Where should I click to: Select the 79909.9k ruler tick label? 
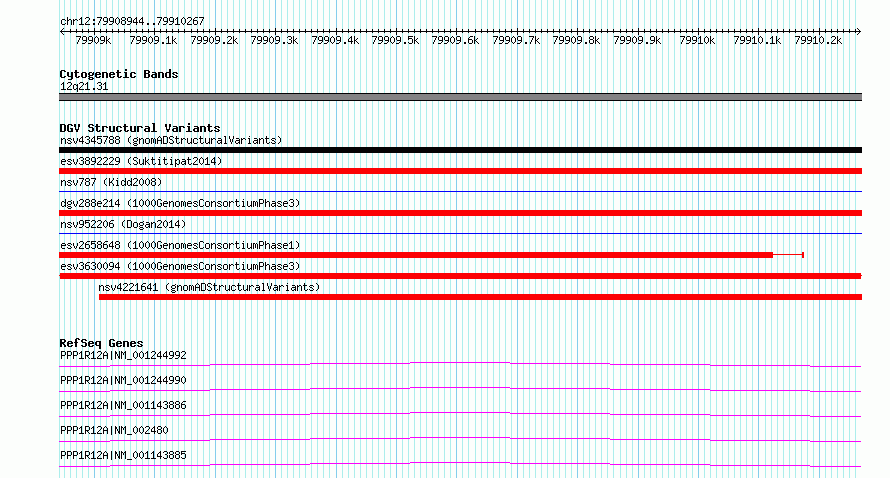pyautogui.click(x=637, y=40)
